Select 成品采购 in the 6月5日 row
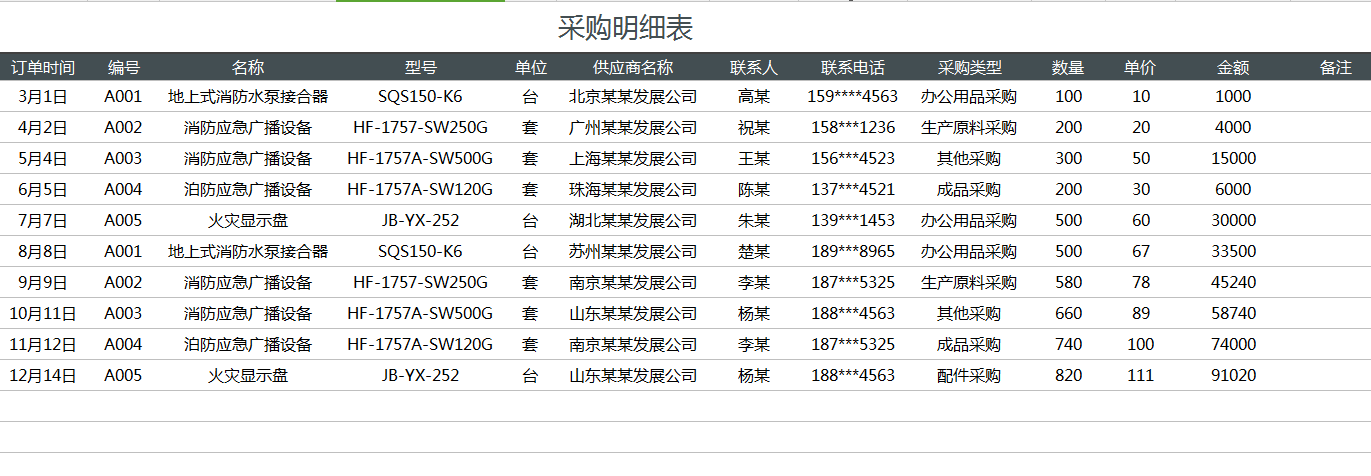Screen dimensions: 1371x476 point(969,190)
